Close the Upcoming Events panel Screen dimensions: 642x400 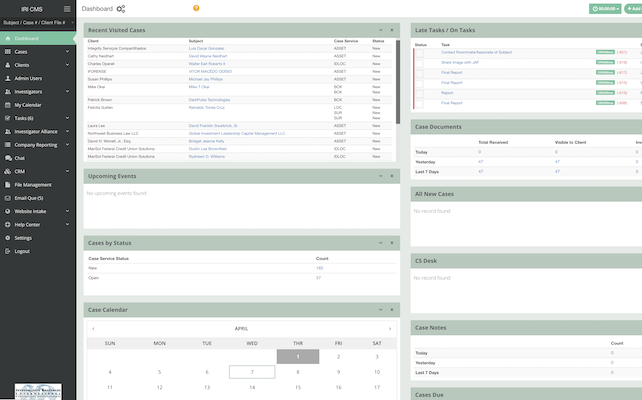391,174
